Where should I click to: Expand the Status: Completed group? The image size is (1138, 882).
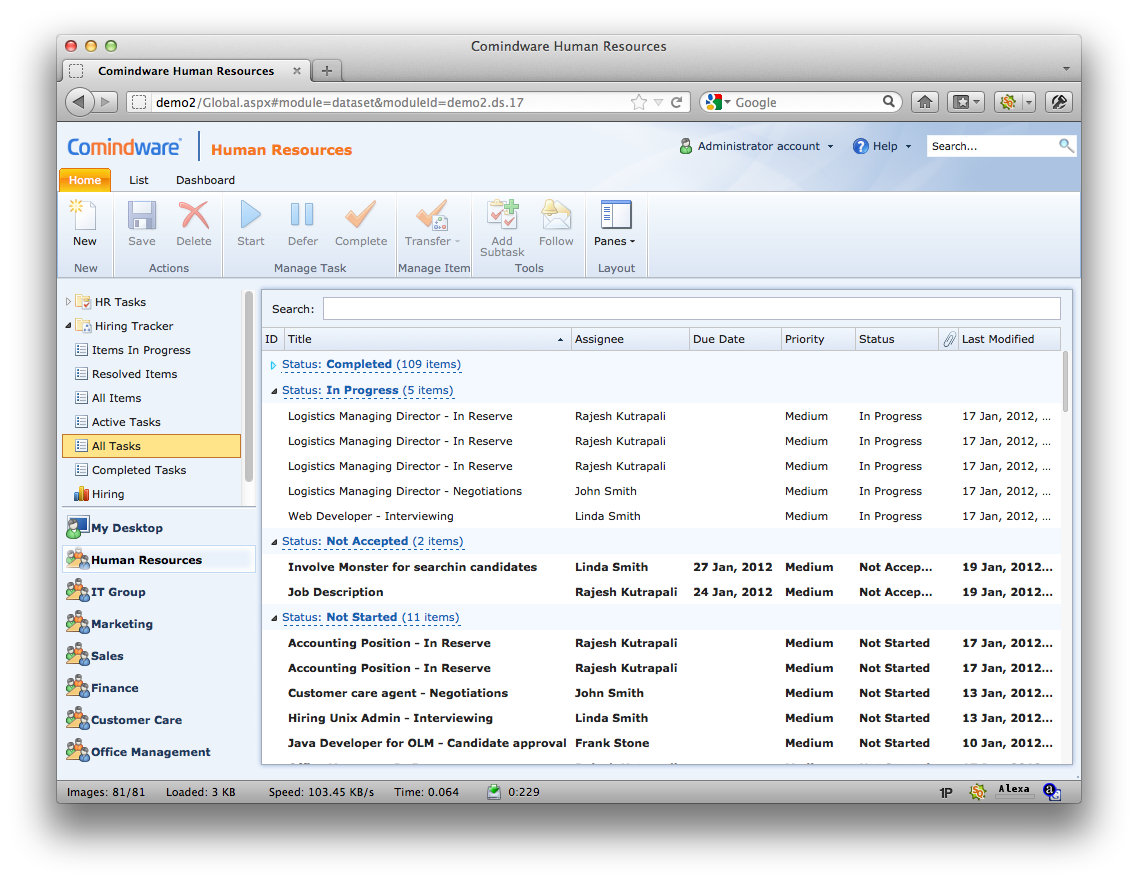273,364
